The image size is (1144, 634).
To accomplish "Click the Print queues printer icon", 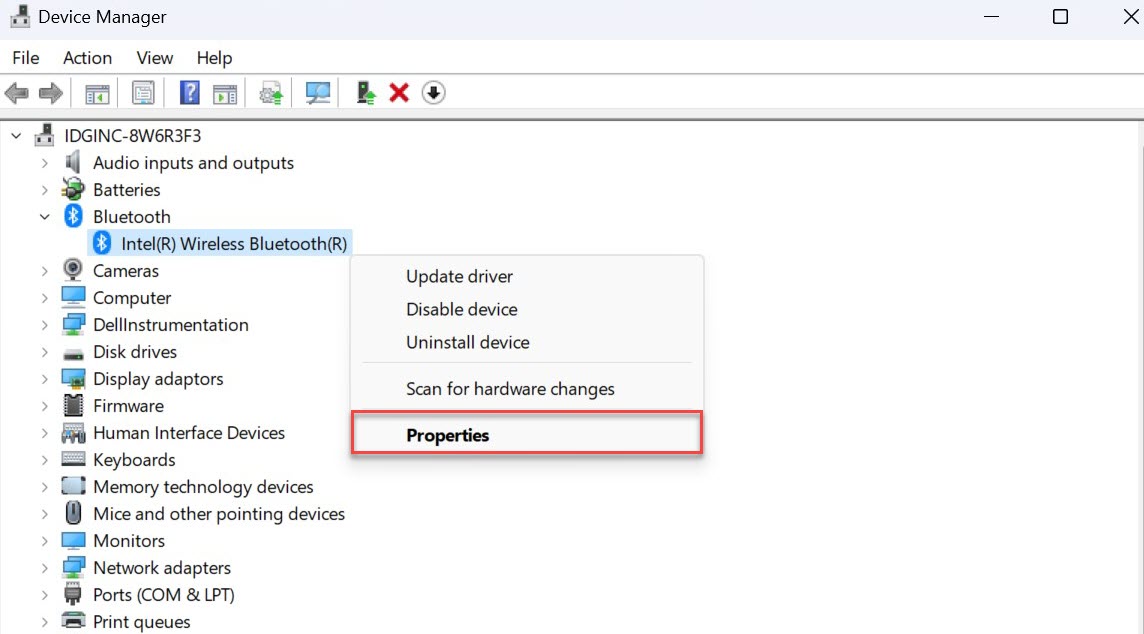I will tap(73, 621).
